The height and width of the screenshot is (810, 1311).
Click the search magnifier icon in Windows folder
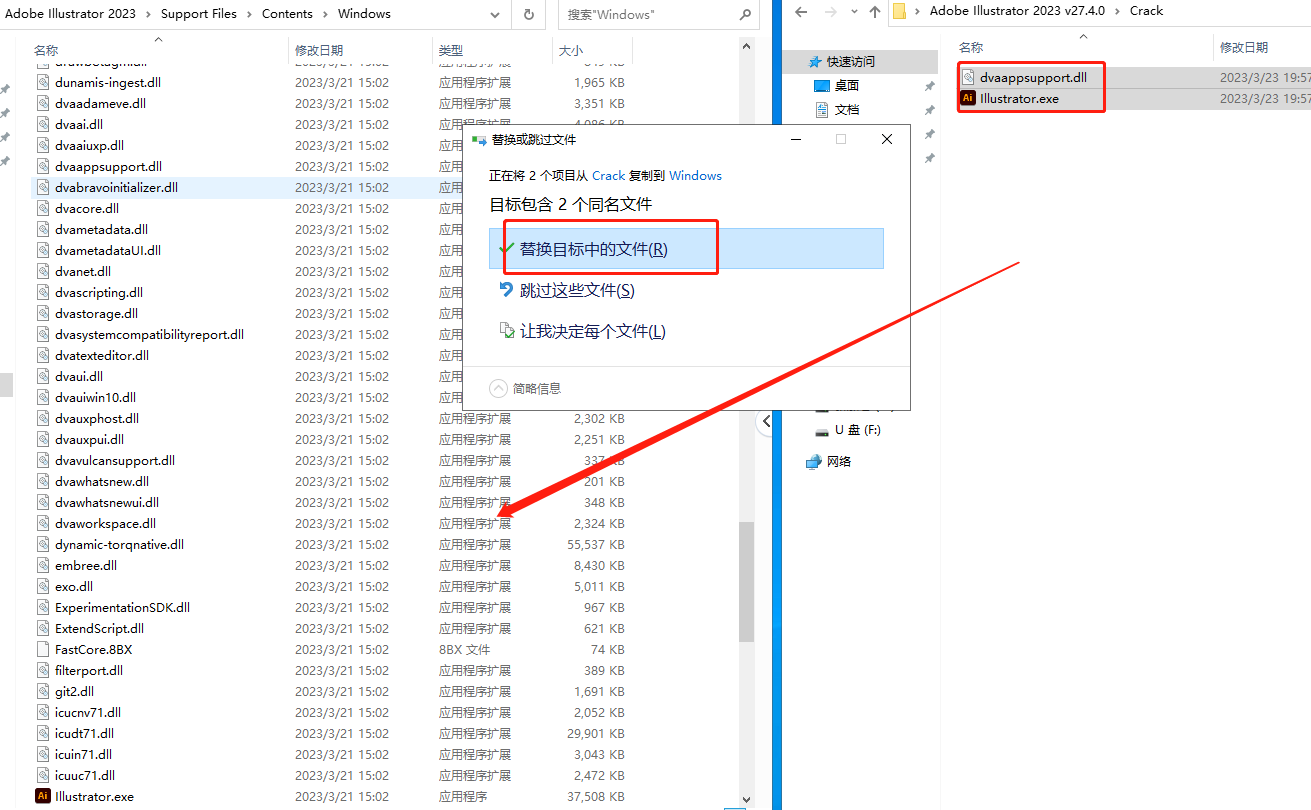(745, 14)
